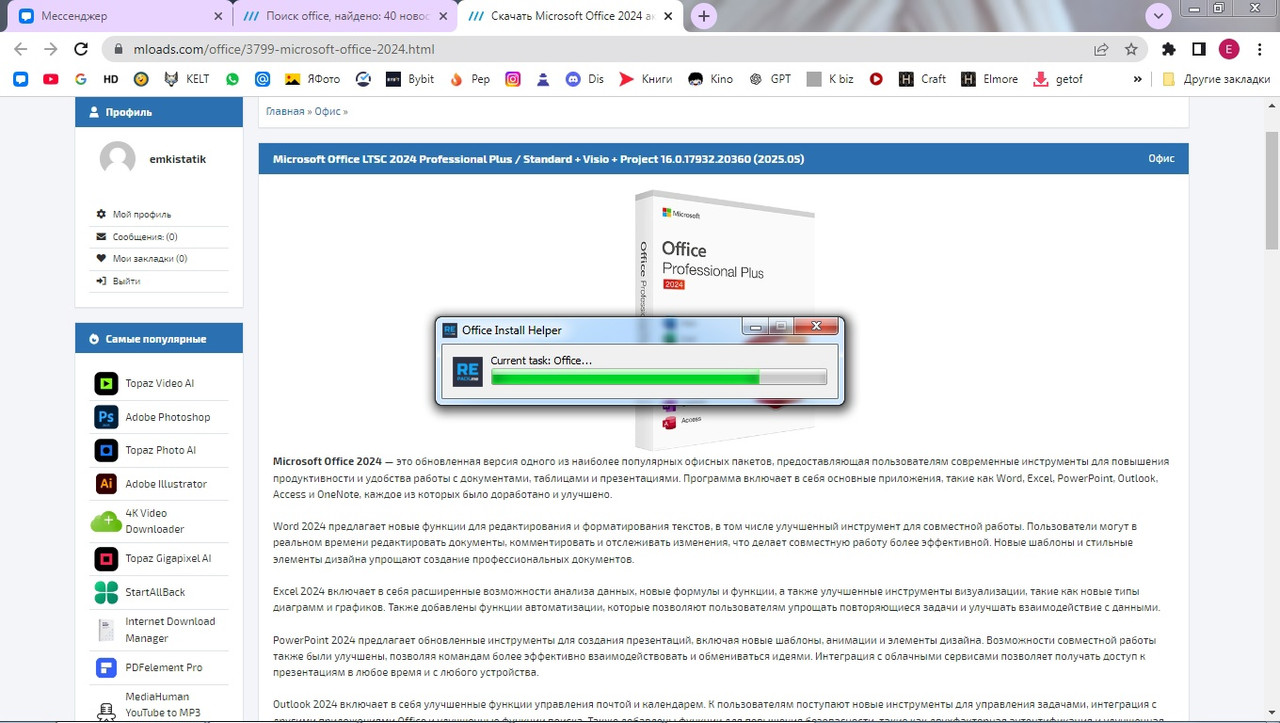
Task: Open the HD bookmark
Action: (111, 79)
